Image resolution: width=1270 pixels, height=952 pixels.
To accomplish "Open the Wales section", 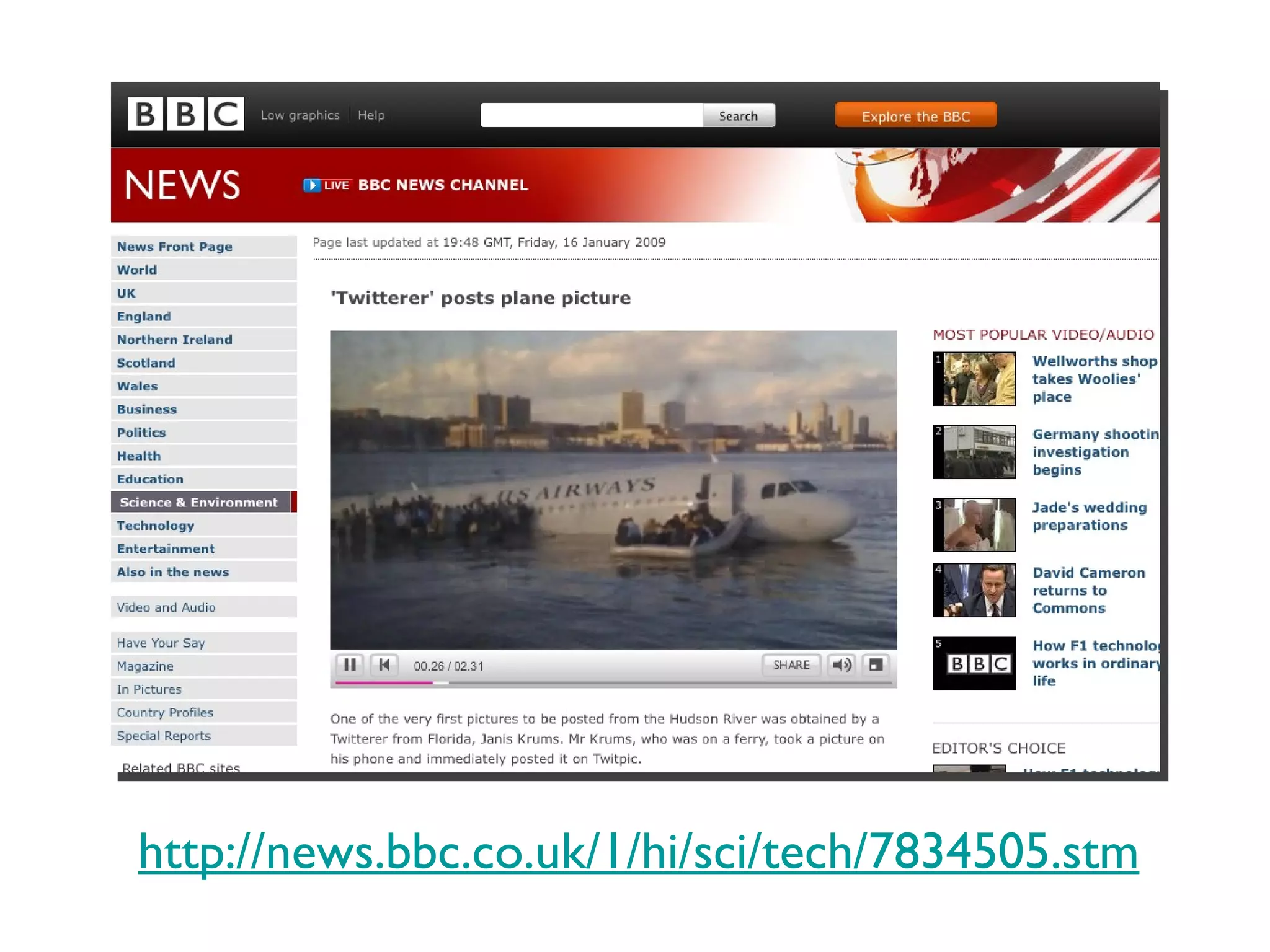I will (204, 386).
